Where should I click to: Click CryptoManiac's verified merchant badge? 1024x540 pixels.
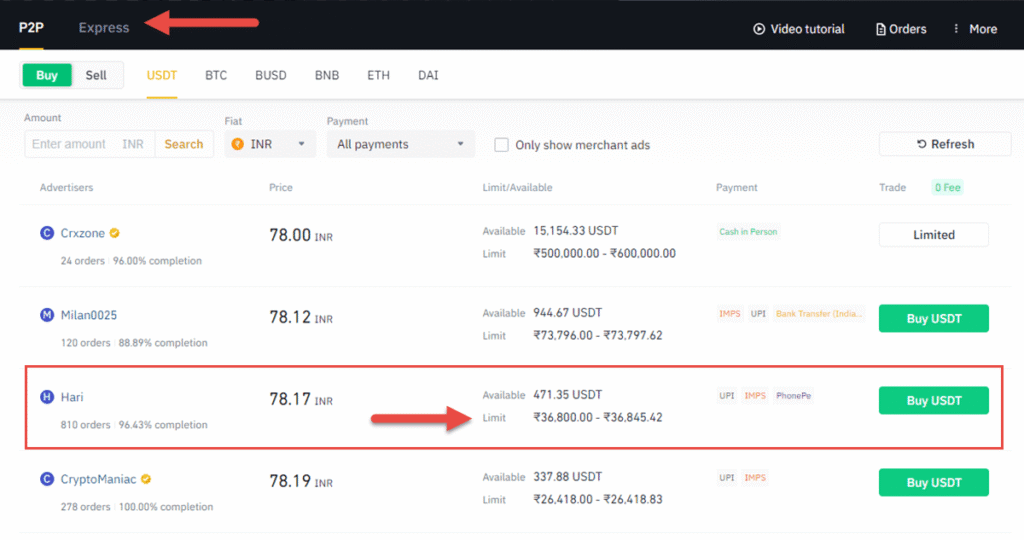coord(146,479)
